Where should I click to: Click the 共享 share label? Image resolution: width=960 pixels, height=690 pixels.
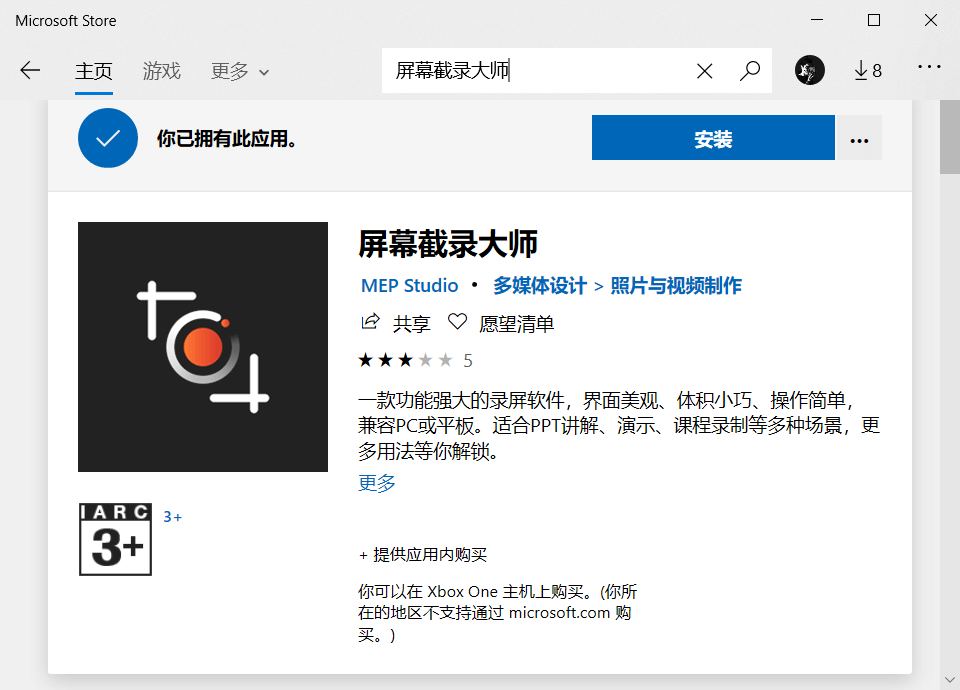(x=411, y=324)
